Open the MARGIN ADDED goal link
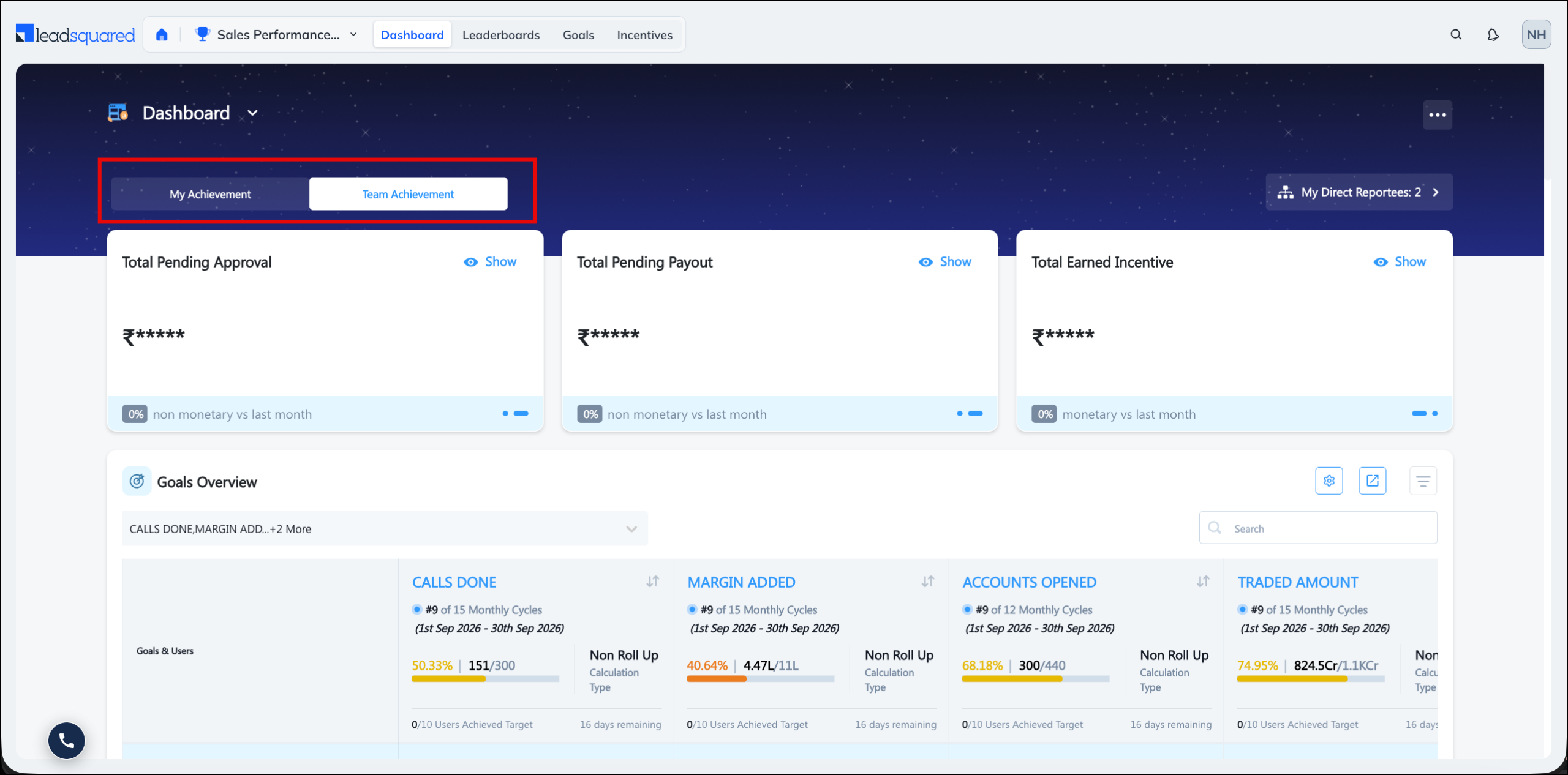This screenshot has width=1568, height=775. tap(741, 582)
